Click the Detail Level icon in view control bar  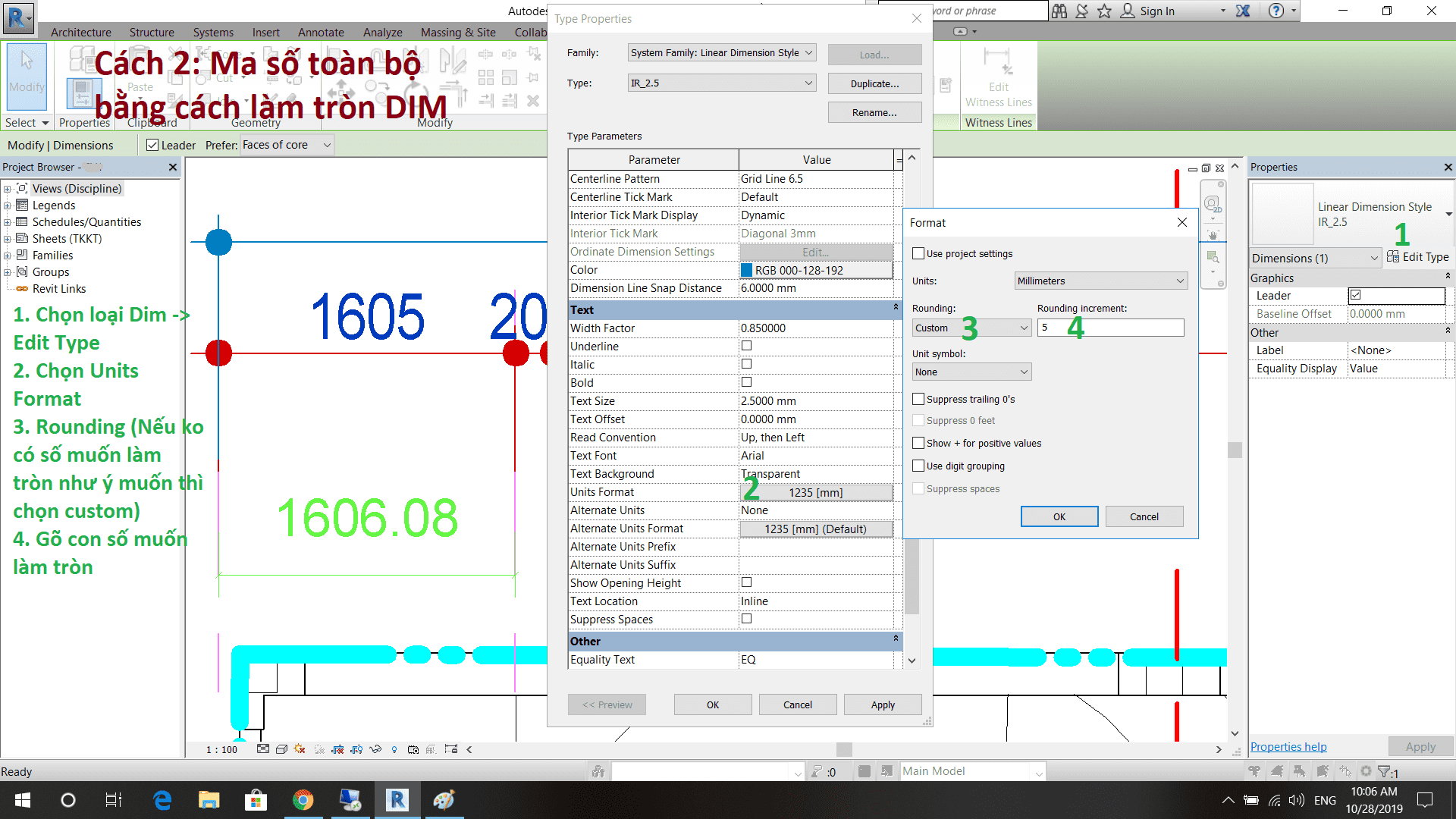pyautogui.click(x=263, y=749)
